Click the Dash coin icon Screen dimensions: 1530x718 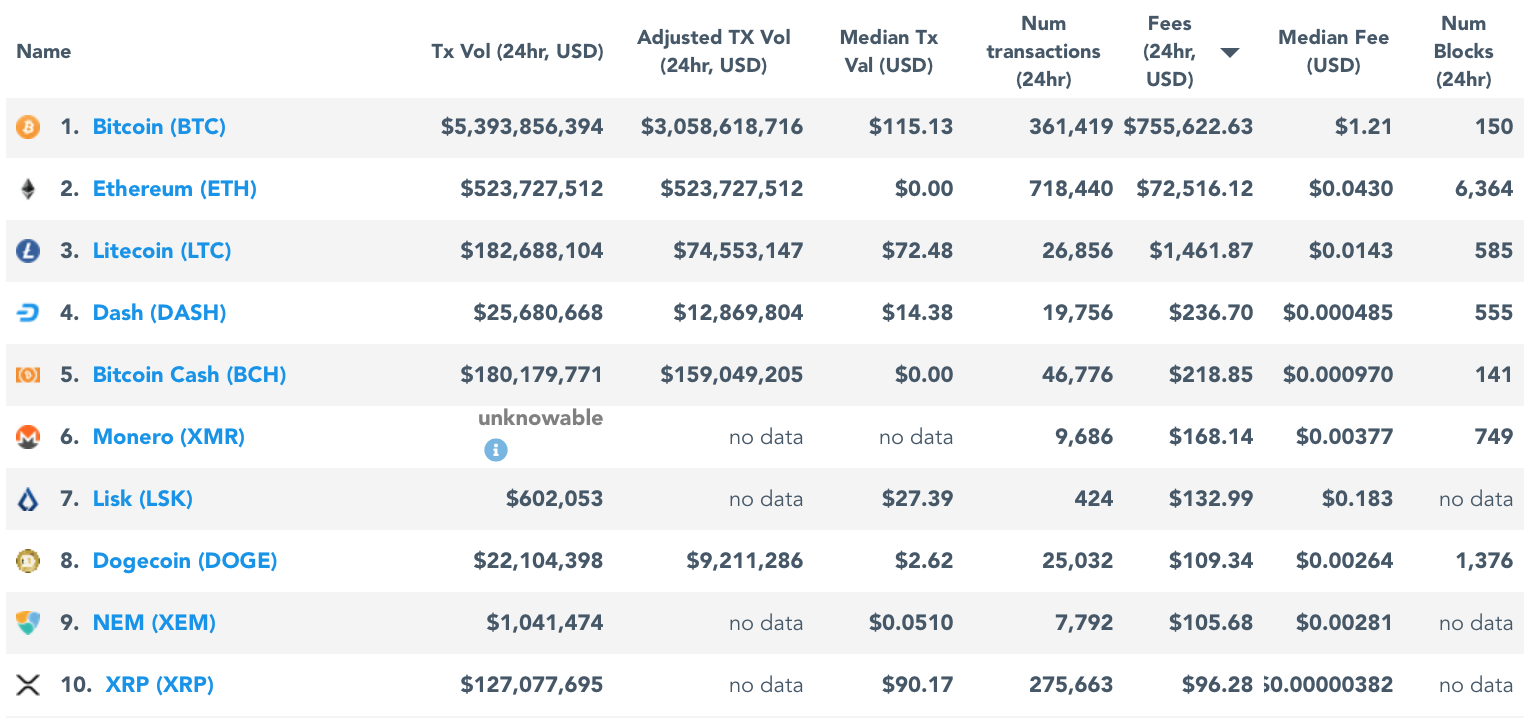point(28,312)
